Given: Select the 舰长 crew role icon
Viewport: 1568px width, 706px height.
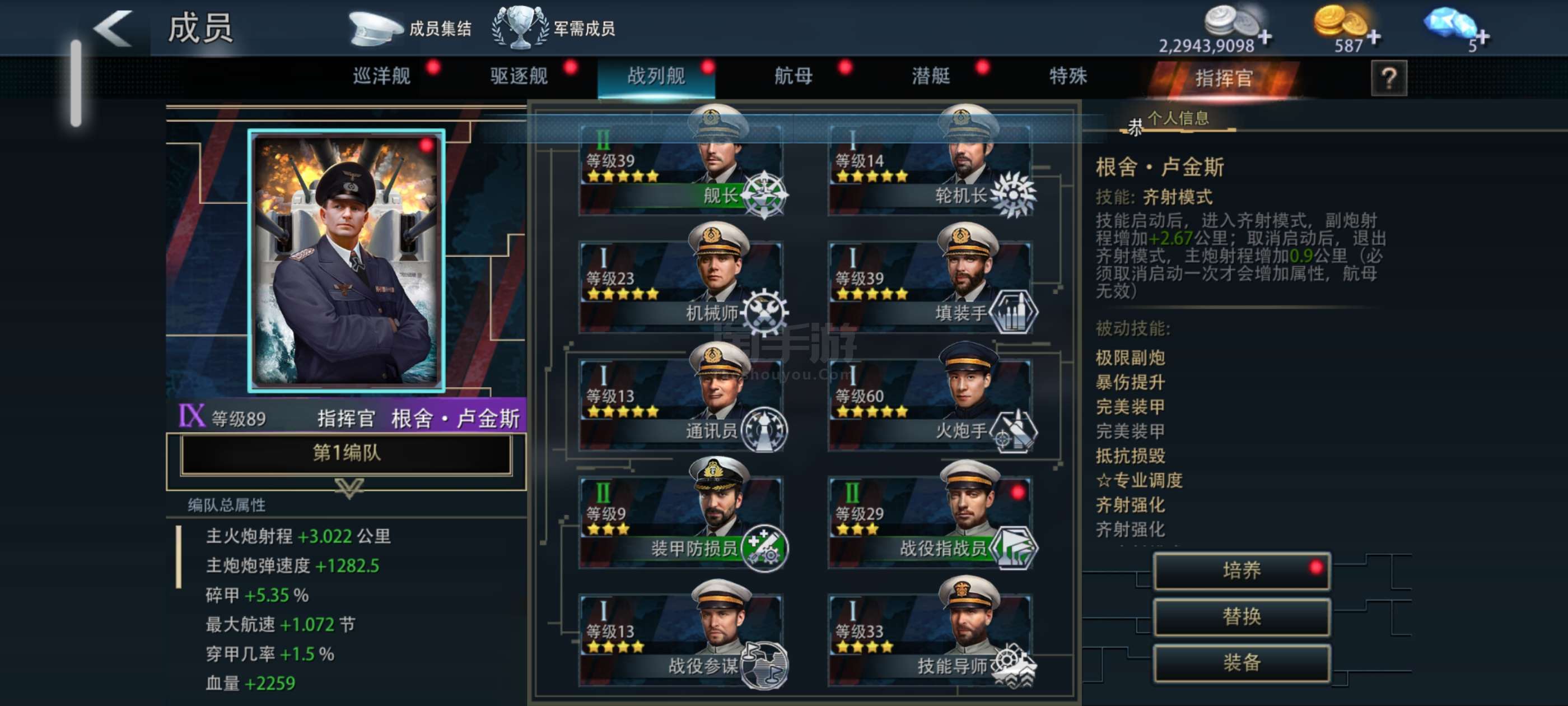Looking at the screenshot, I should (764, 195).
